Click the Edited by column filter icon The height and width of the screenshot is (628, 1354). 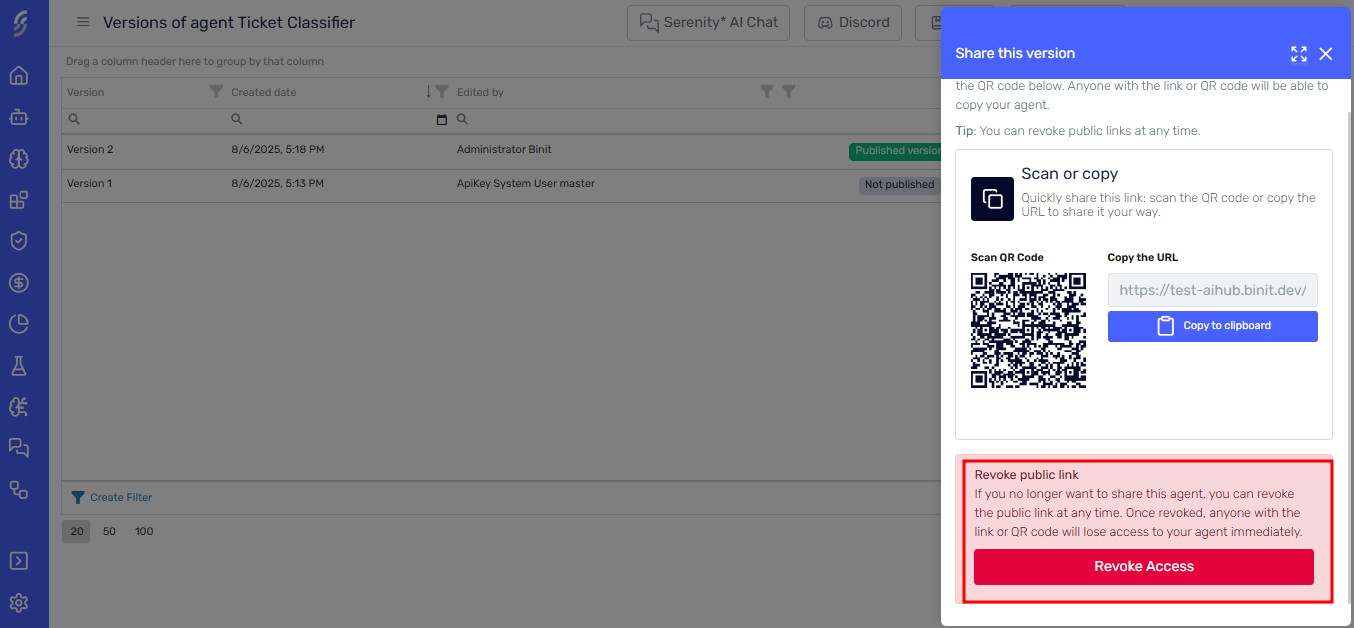pyautogui.click(x=767, y=92)
